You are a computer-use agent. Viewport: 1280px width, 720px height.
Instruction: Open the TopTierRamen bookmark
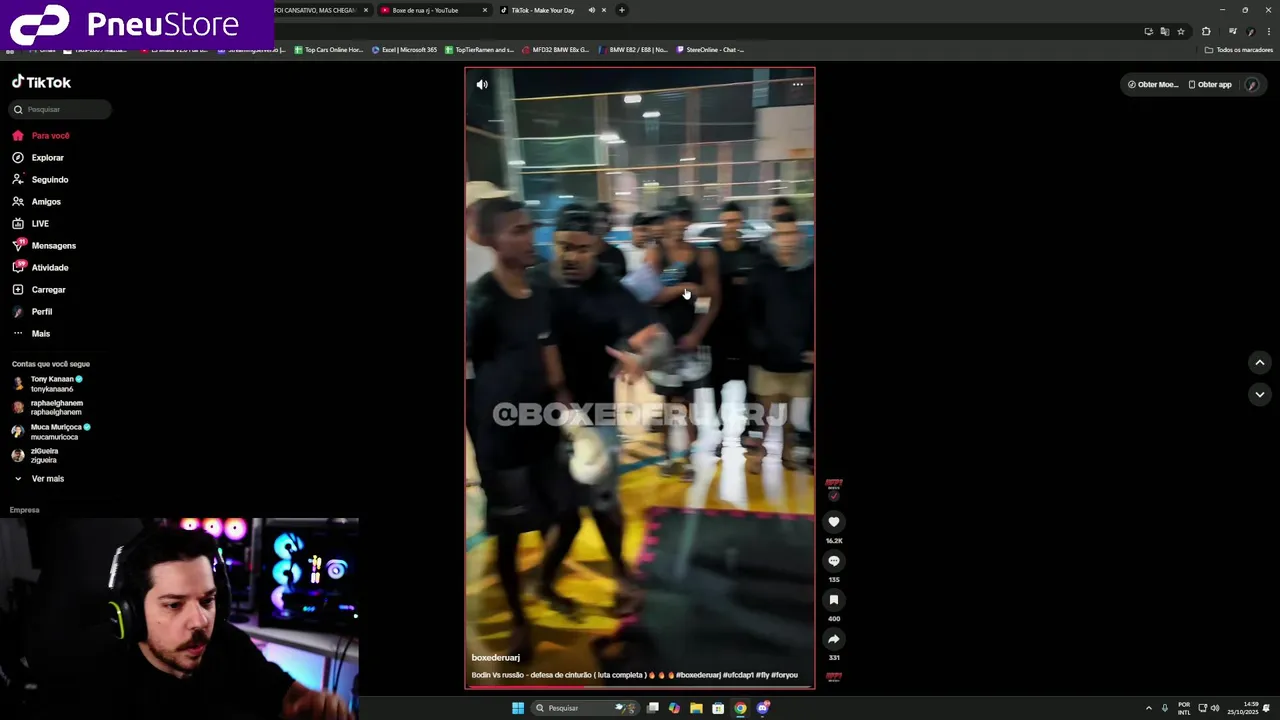point(479,50)
